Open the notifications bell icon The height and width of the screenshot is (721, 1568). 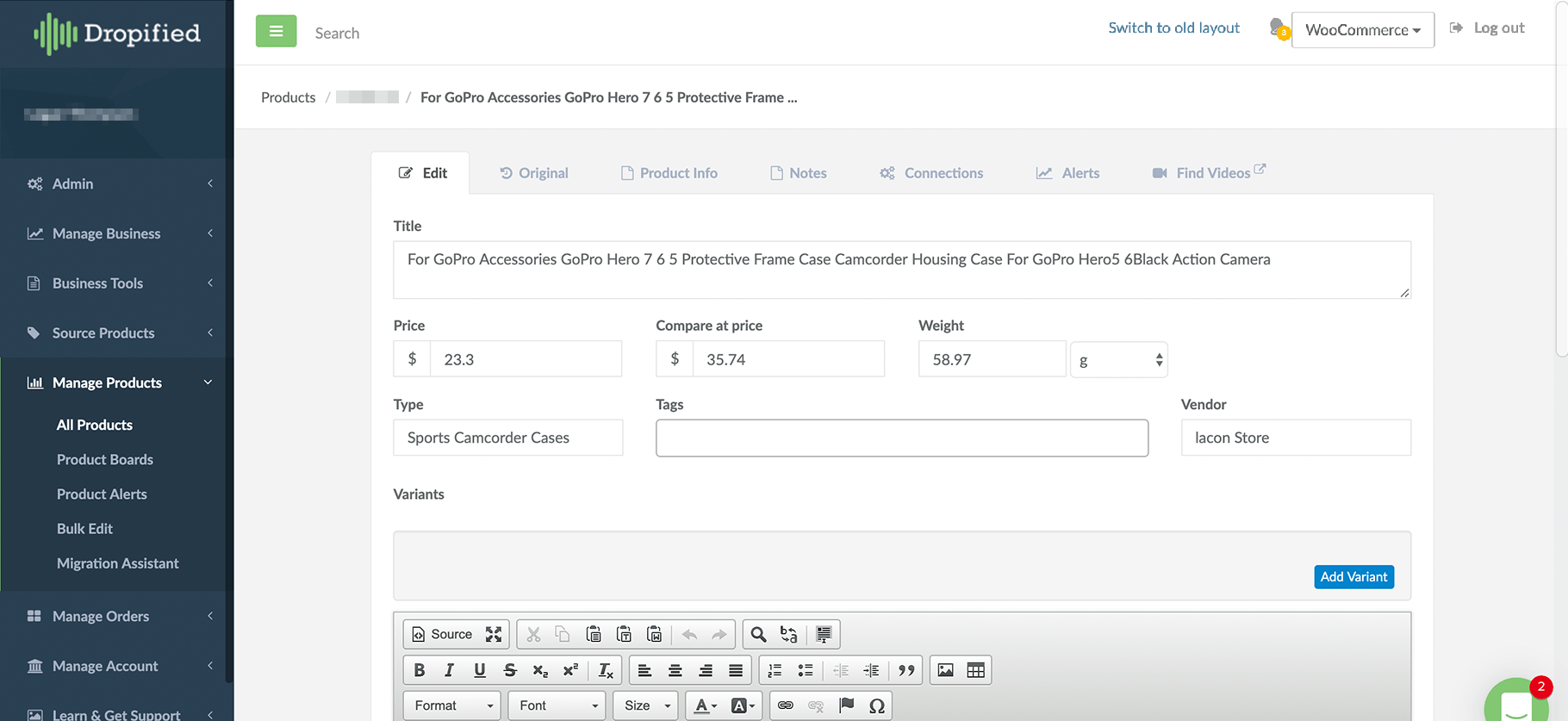(1279, 28)
